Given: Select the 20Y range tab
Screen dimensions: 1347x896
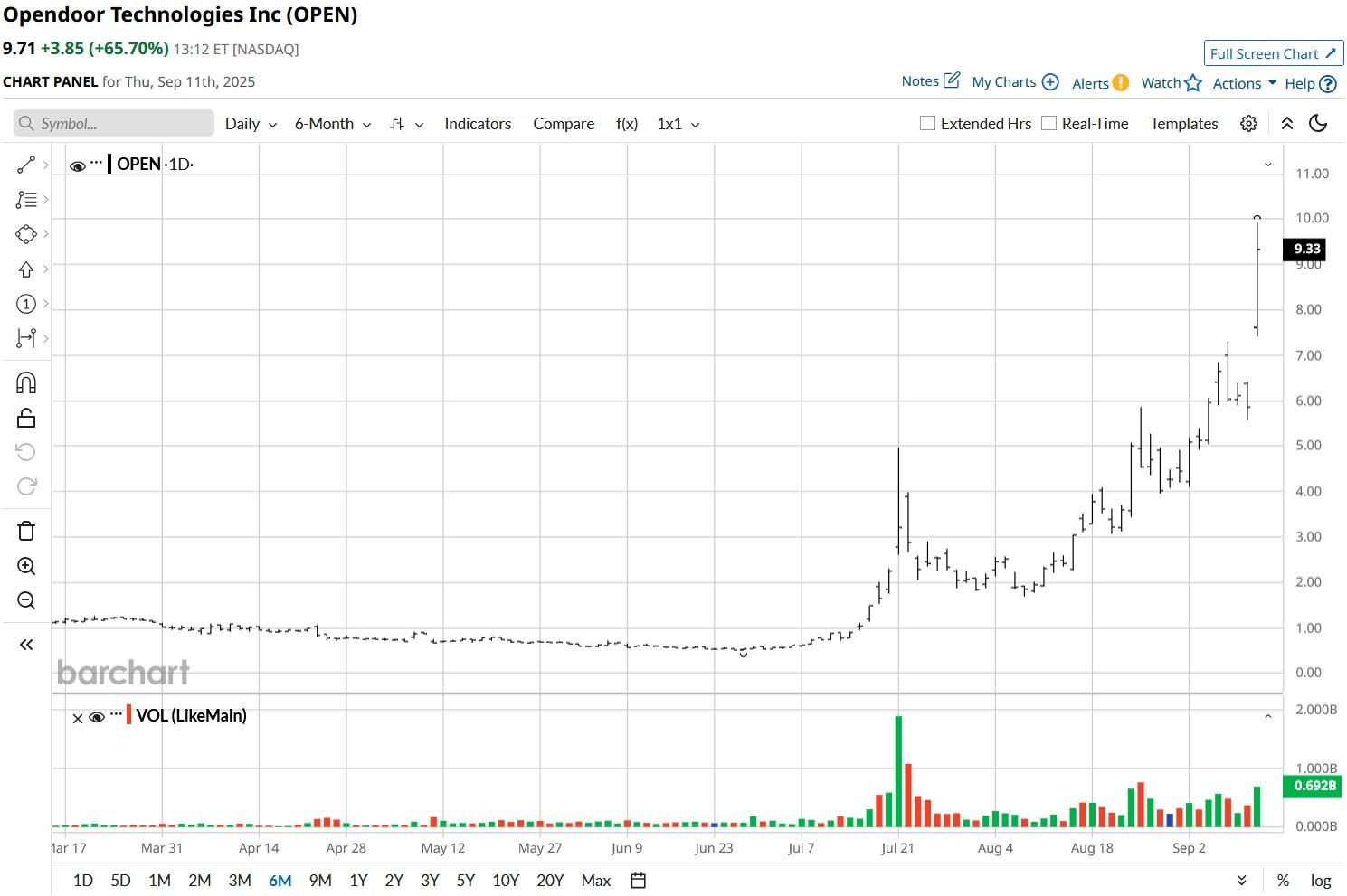Looking at the screenshot, I should click(550, 881).
